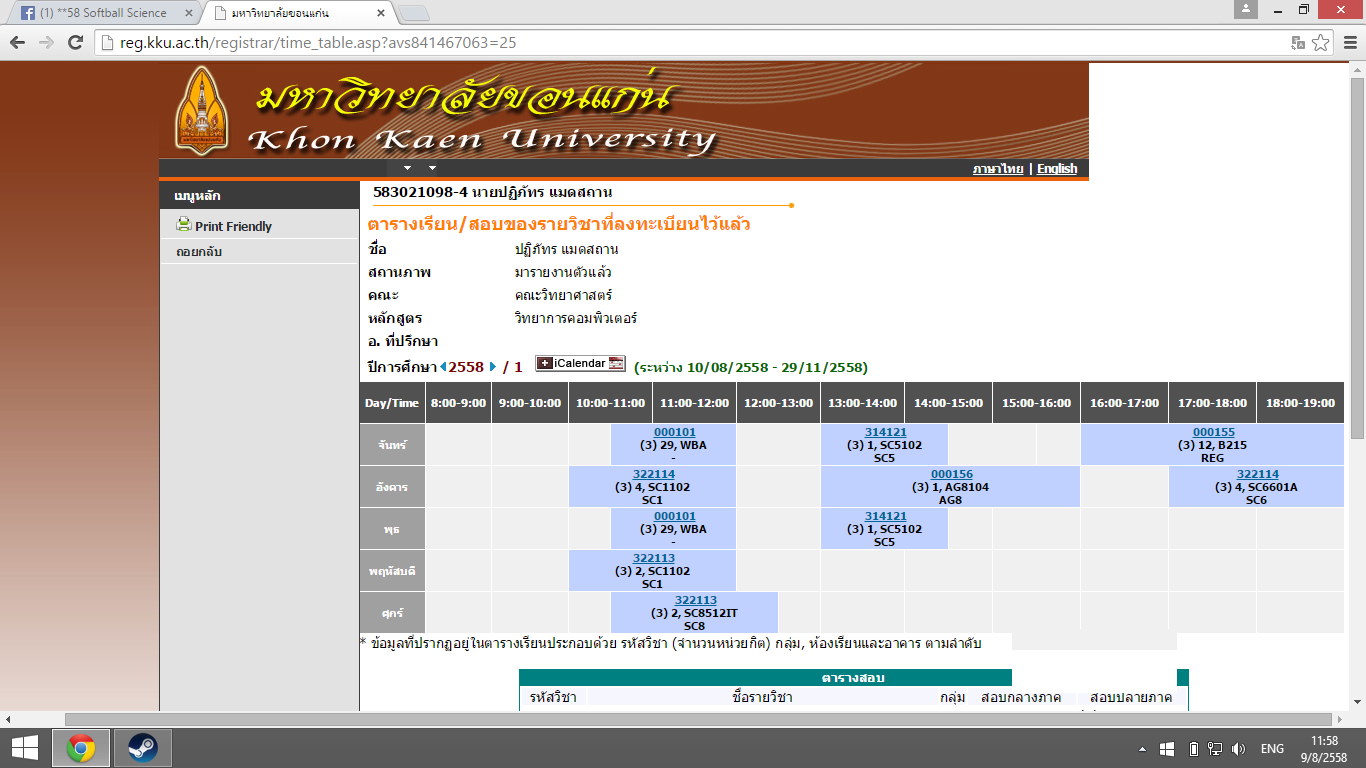The height and width of the screenshot is (768, 1366).
Task: Go to previous academic year with left arrow
Action: 443,367
